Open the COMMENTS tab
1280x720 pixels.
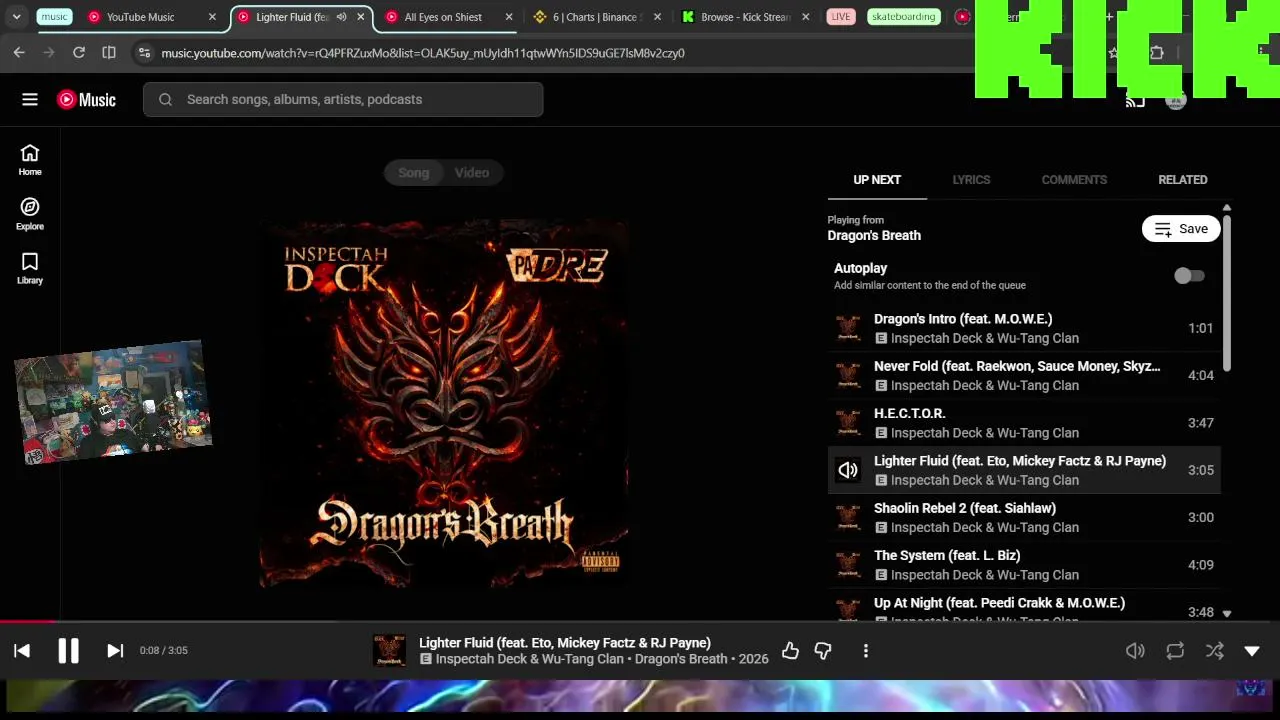click(x=1074, y=180)
